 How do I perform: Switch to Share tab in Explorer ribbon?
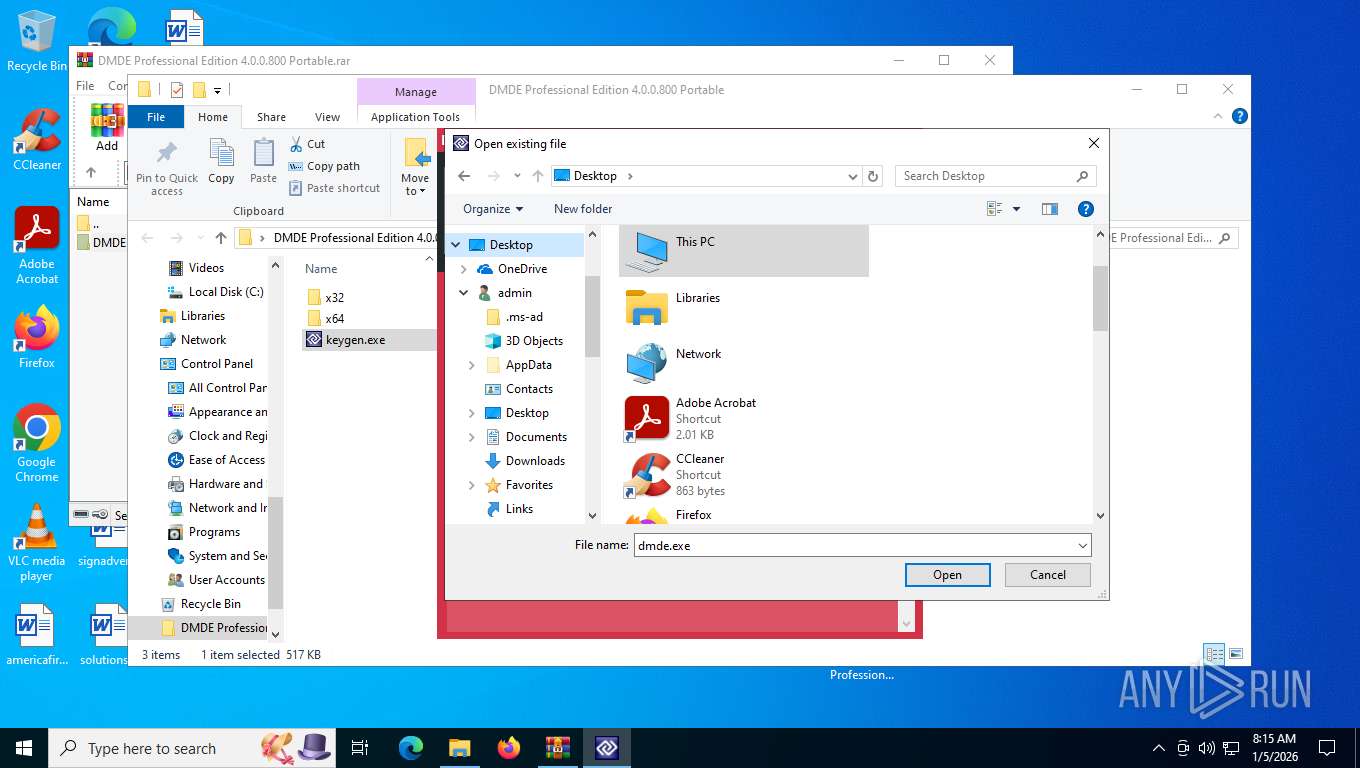(x=271, y=117)
